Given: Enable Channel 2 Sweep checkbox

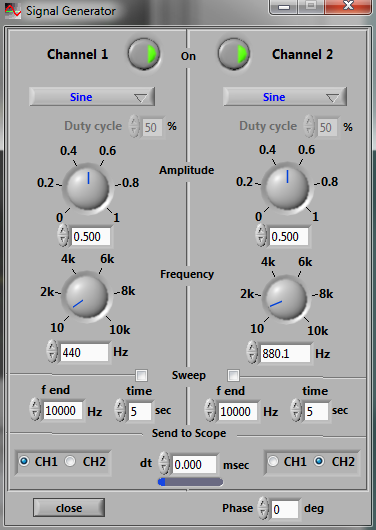Looking at the screenshot, I should pyautogui.click(x=233, y=375).
